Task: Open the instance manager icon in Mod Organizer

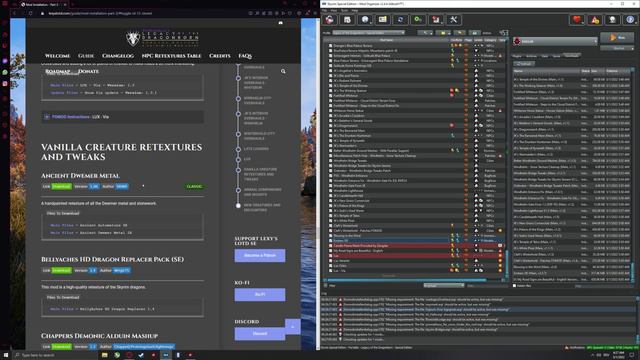Action: coord(330,20)
